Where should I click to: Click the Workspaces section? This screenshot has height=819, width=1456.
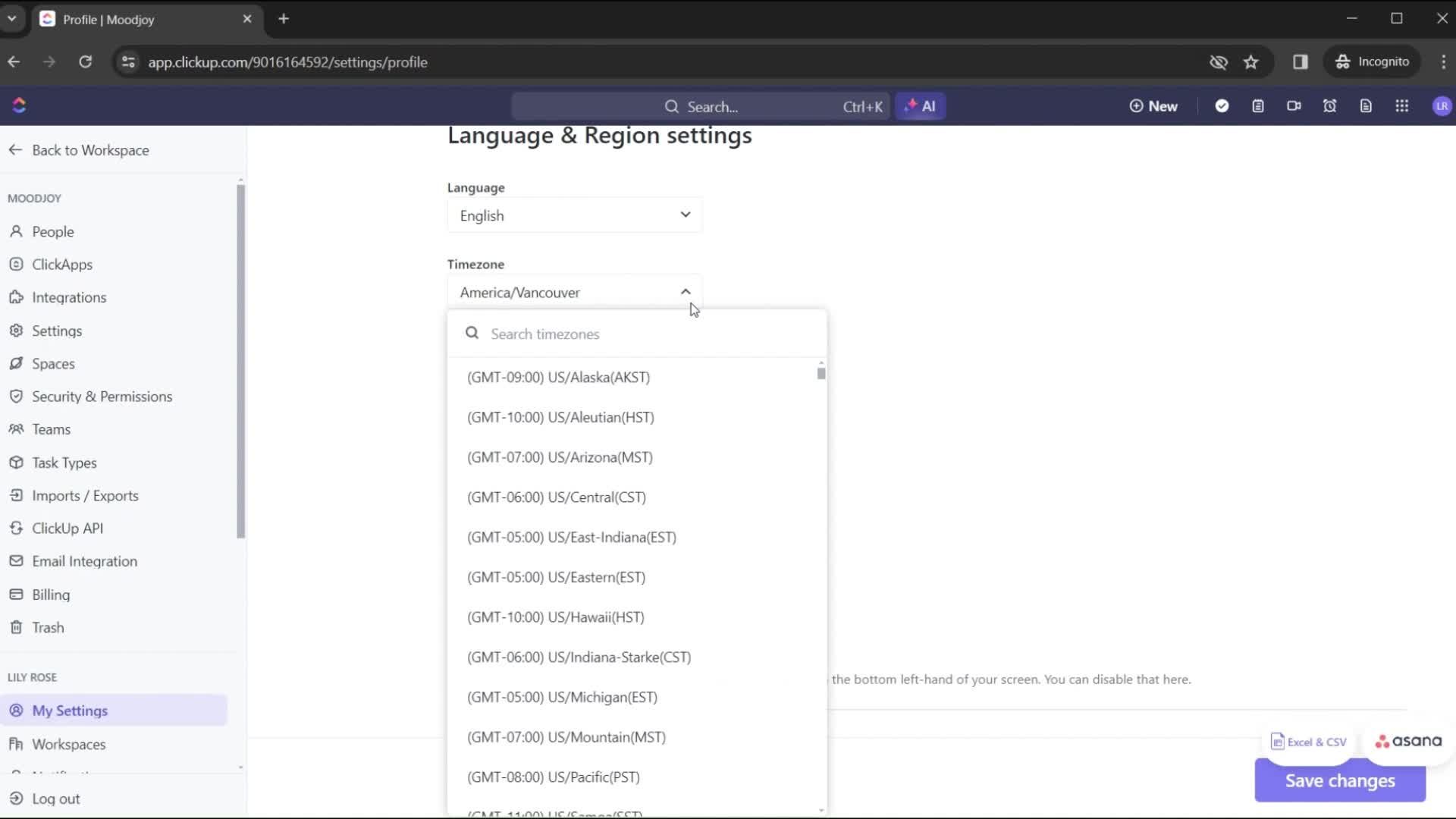coord(68,743)
